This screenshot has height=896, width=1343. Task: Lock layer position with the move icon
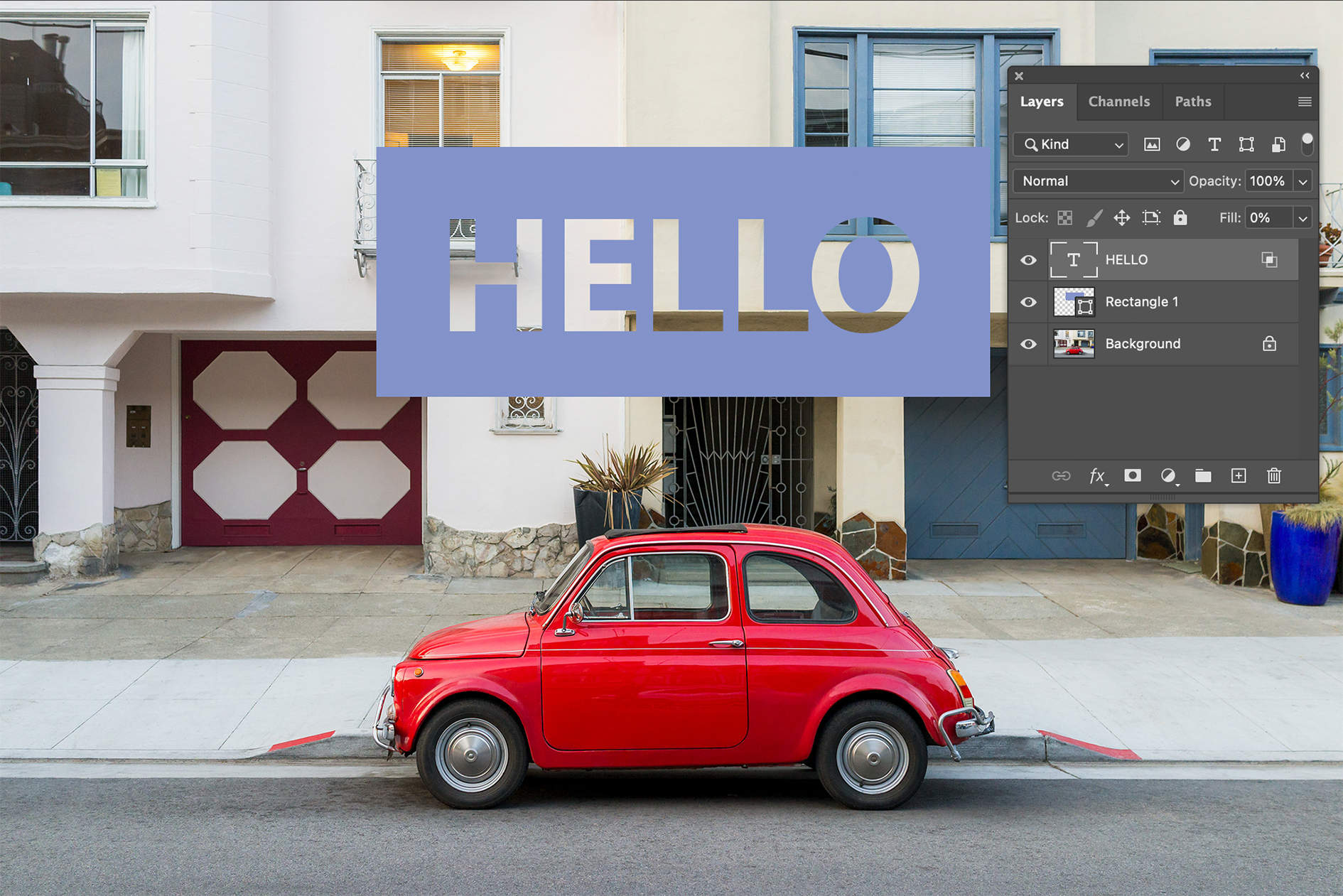(1122, 217)
